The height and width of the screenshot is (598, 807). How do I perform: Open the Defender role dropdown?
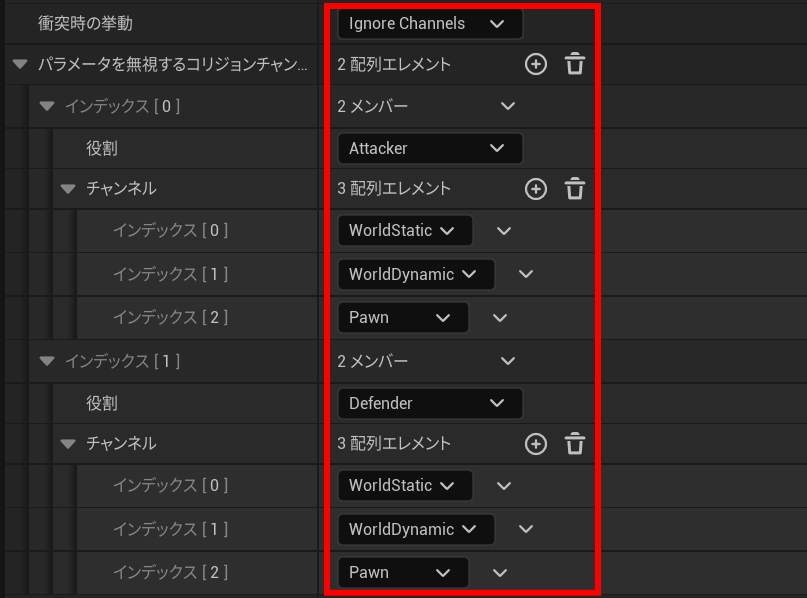[x=429, y=403]
